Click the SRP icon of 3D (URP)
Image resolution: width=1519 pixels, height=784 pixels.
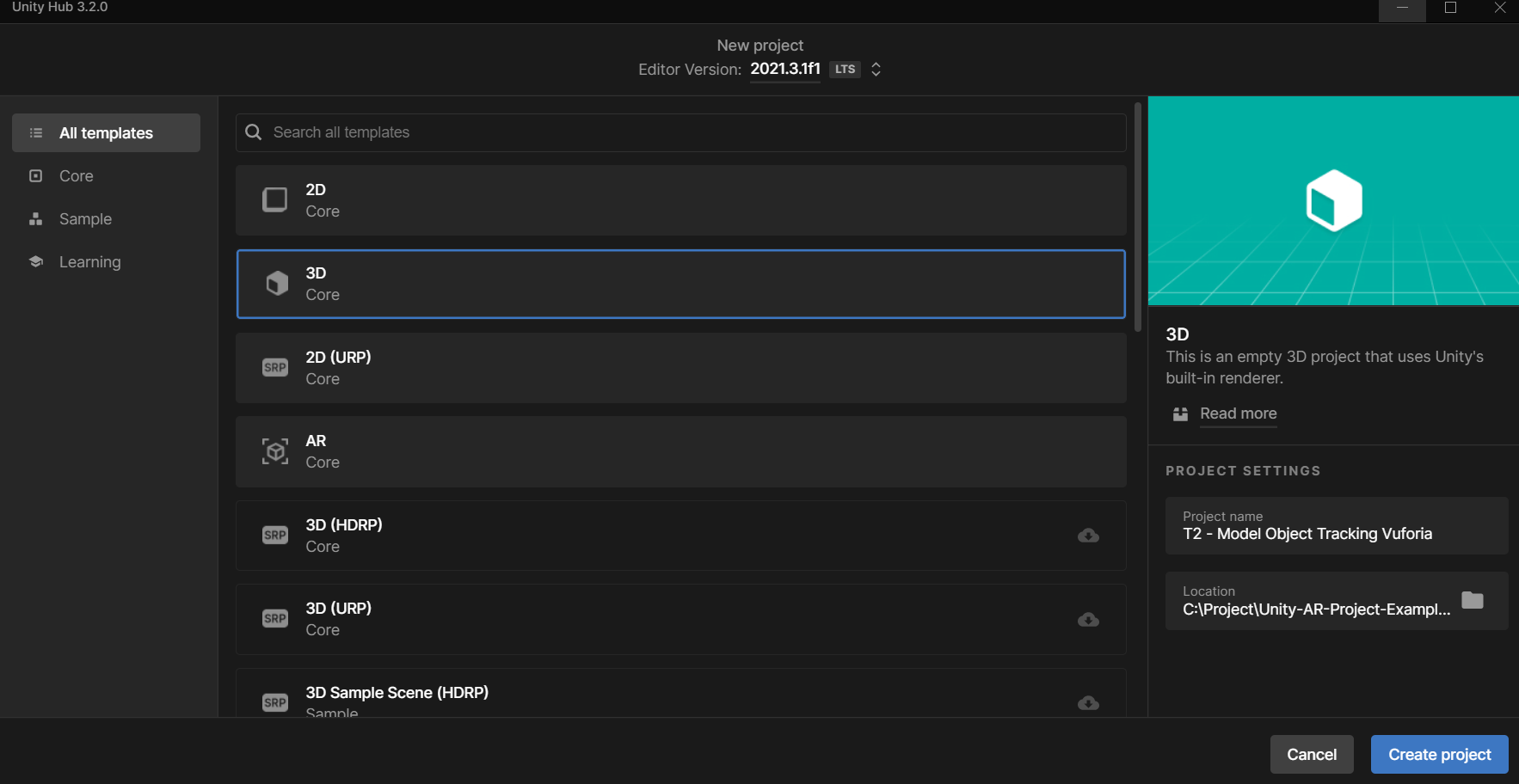pos(275,619)
